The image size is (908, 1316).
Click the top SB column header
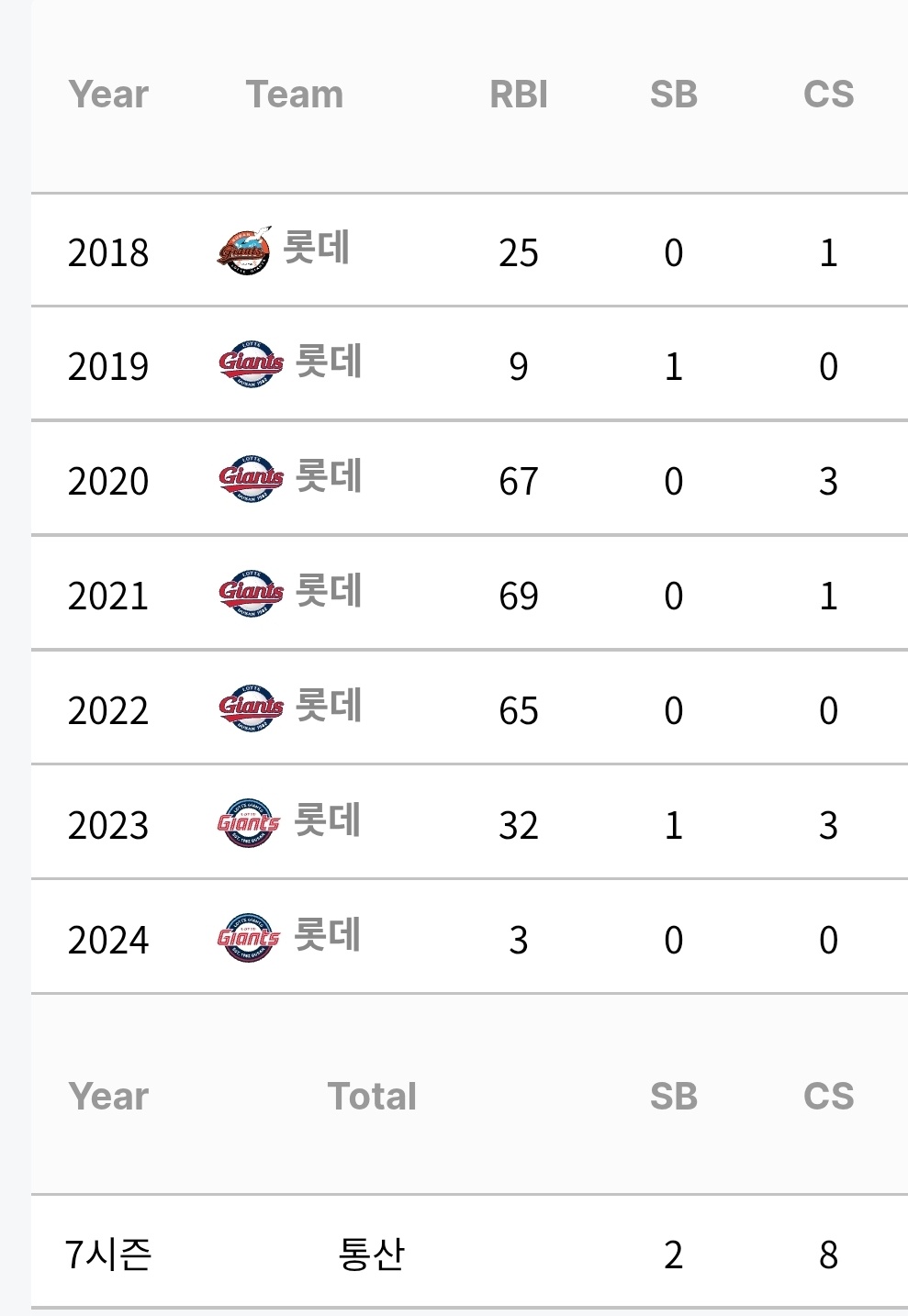pyautogui.click(x=674, y=95)
